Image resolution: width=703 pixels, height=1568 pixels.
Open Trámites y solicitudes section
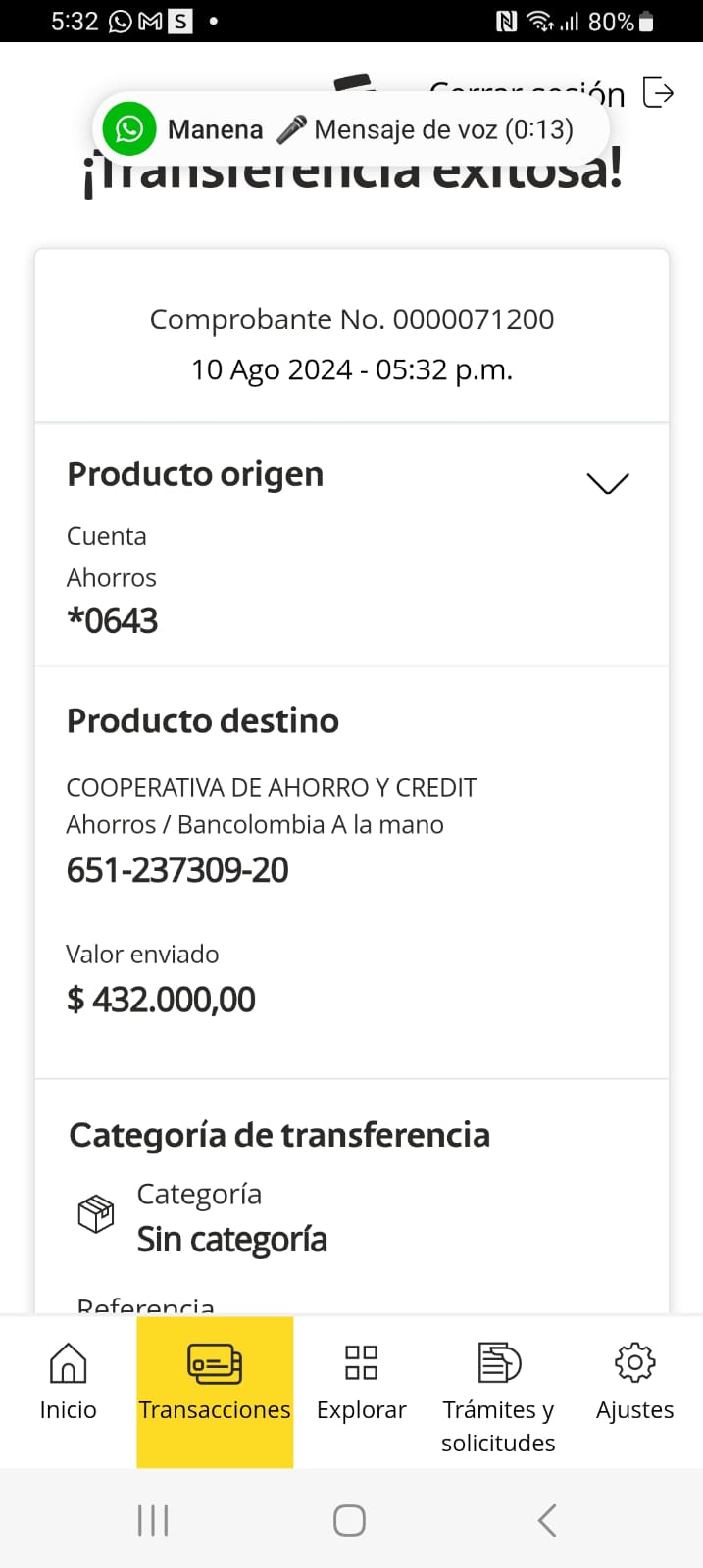(x=498, y=1362)
